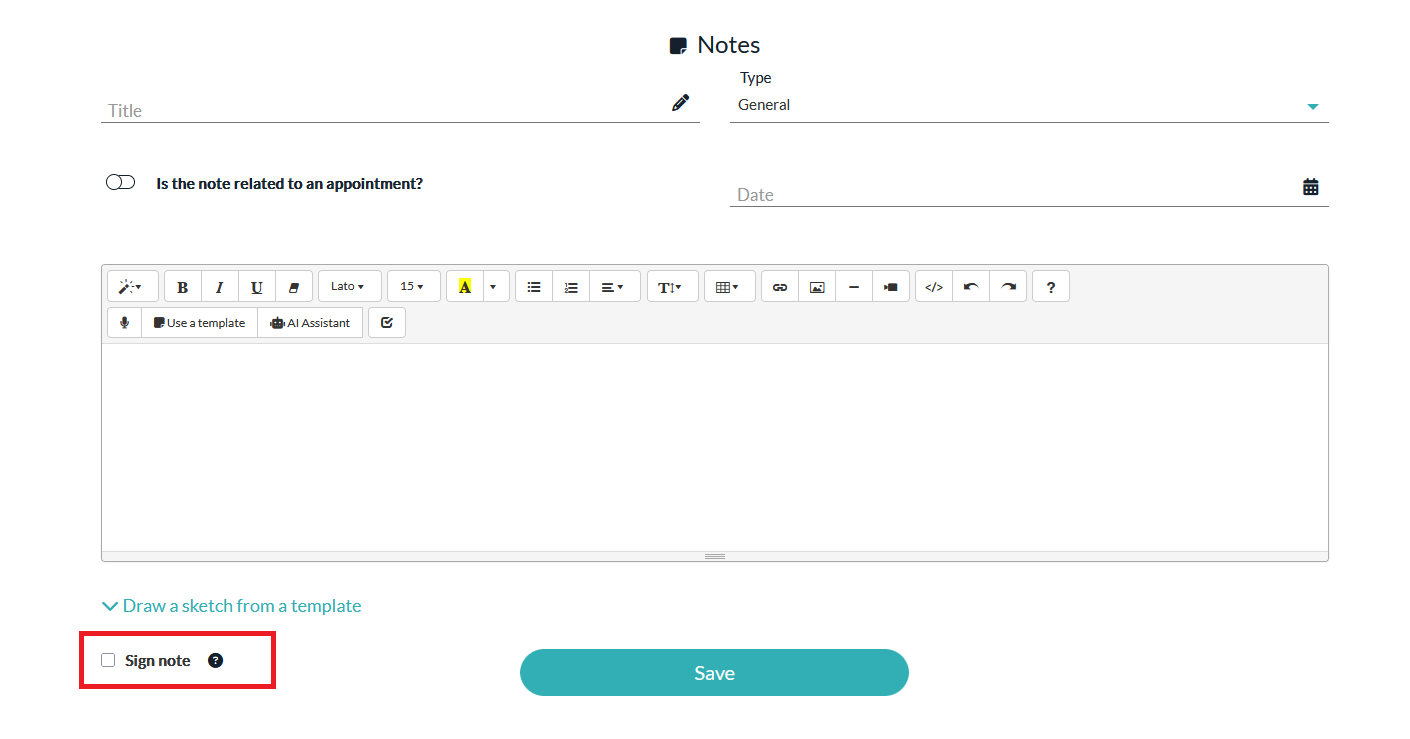Clear formatting with the eraser icon
1410x739 pixels.
[x=294, y=287]
